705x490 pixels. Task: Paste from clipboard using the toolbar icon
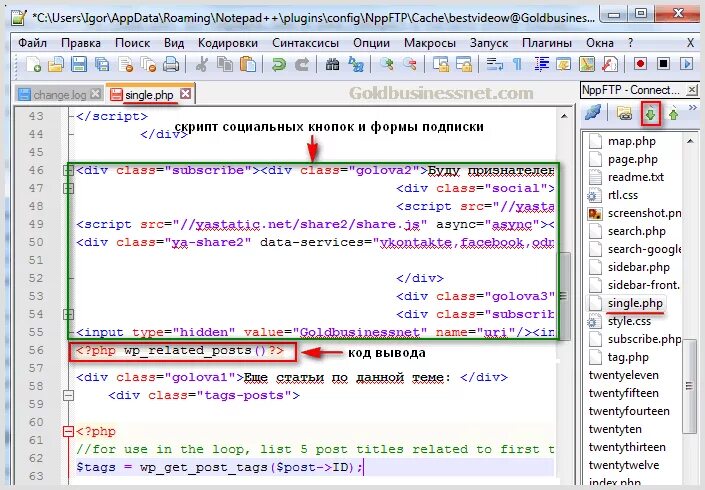[x=248, y=64]
